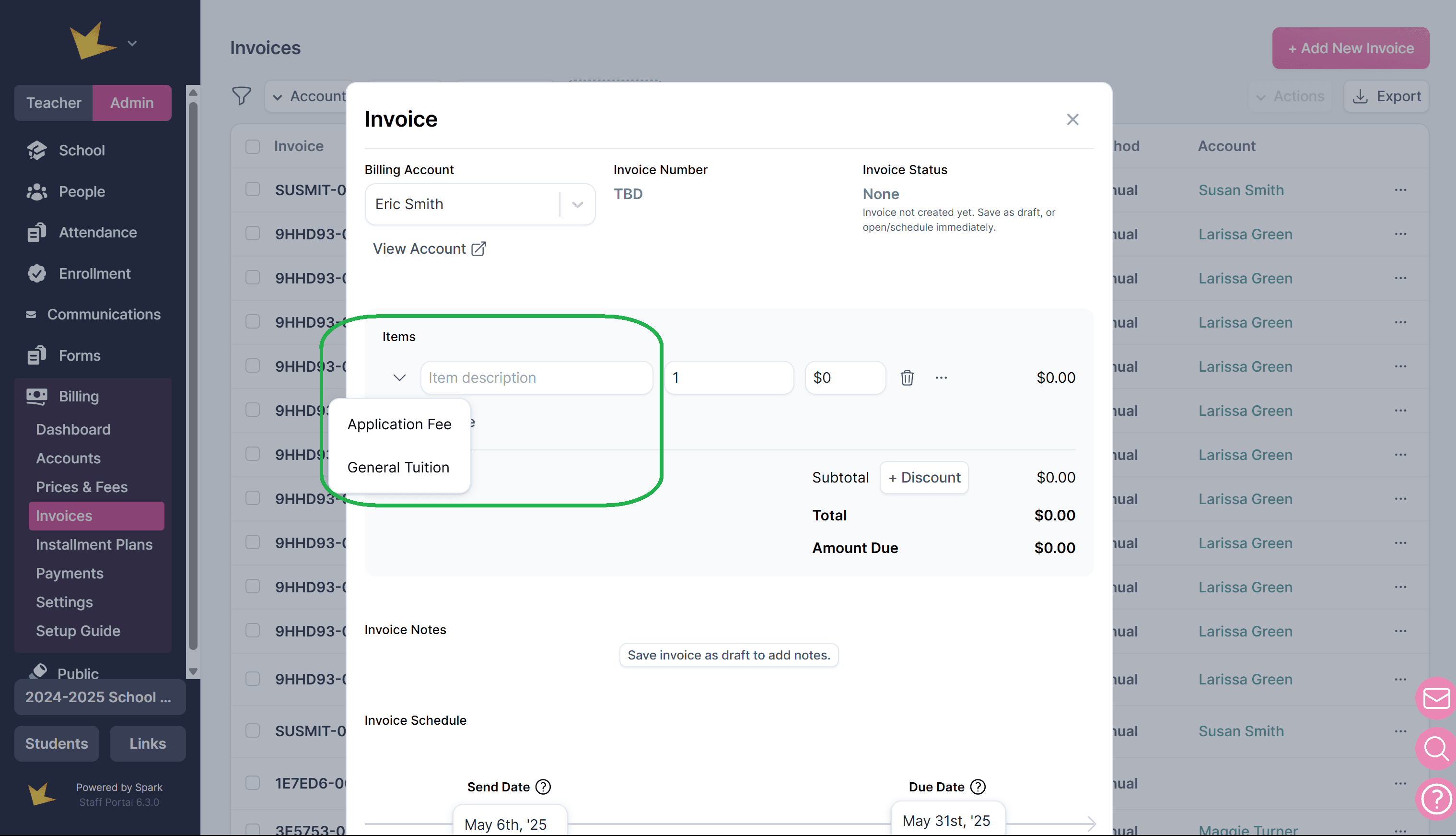Click the Due Date help icon
This screenshot has width=1456, height=836.
point(978,787)
